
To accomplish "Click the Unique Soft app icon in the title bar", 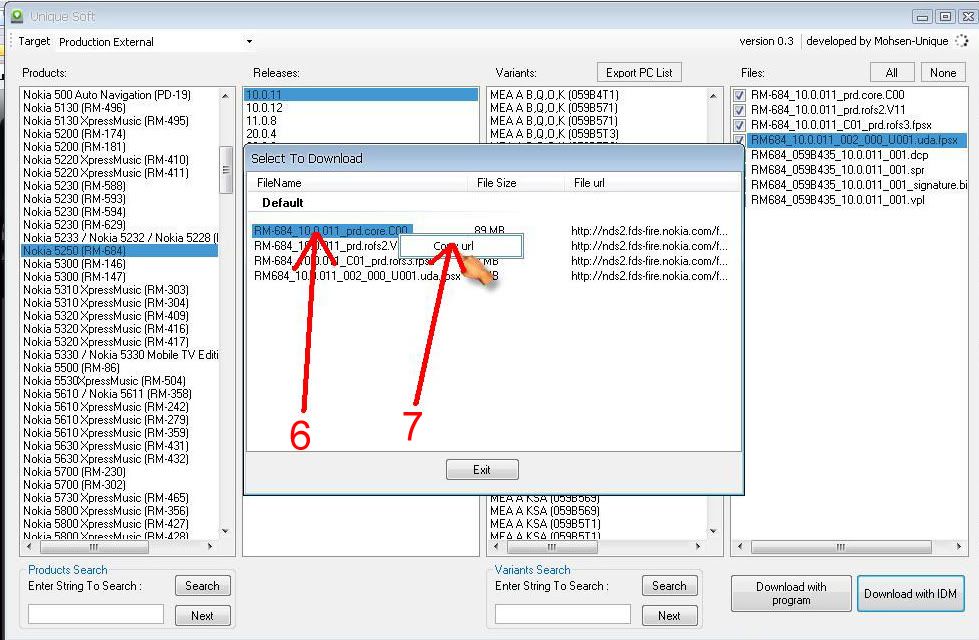I will pyautogui.click(x=16, y=16).
